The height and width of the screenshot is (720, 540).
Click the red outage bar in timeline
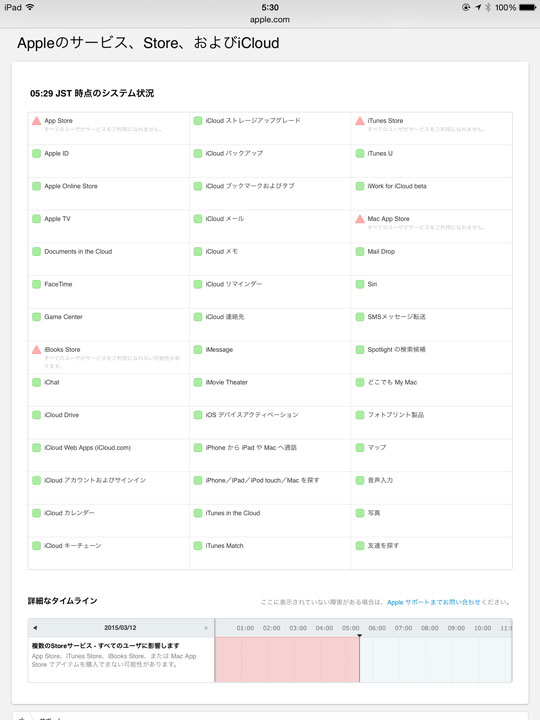[287, 659]
